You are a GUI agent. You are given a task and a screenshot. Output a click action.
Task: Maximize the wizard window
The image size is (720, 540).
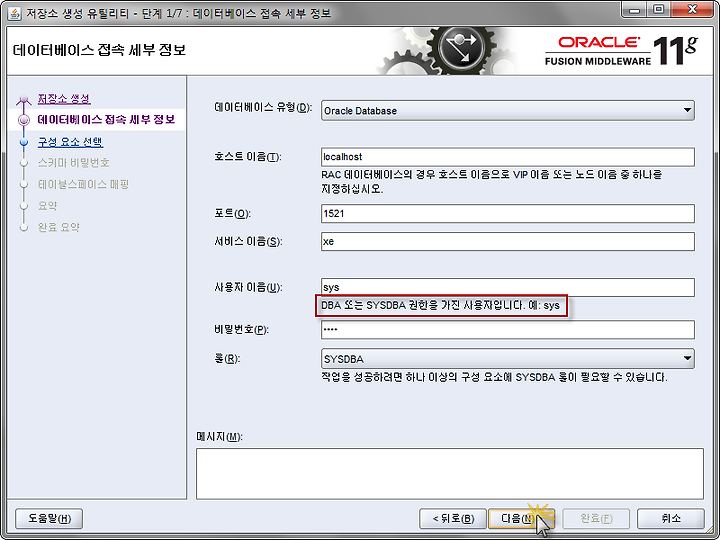[658, 9]
